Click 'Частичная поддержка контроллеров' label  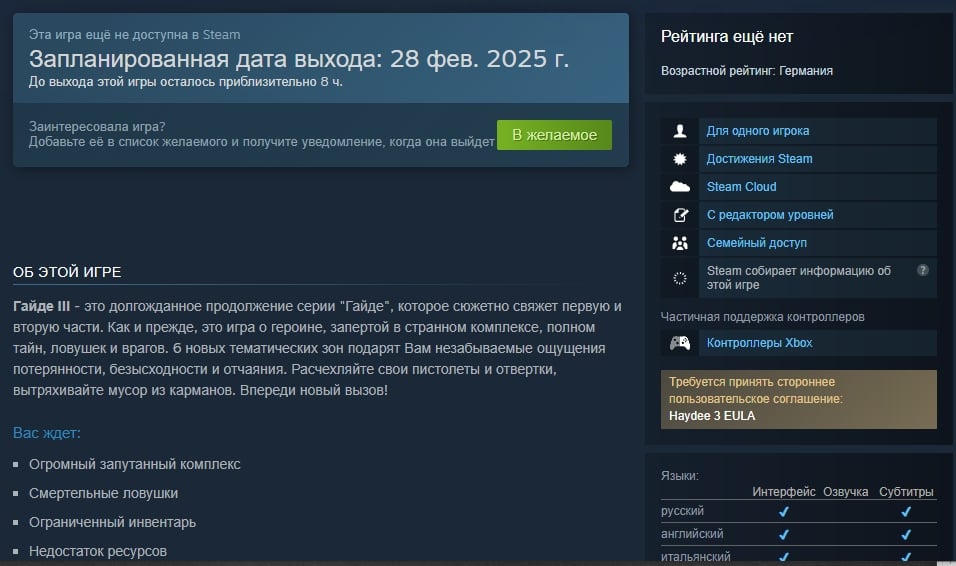pos(763,317)
